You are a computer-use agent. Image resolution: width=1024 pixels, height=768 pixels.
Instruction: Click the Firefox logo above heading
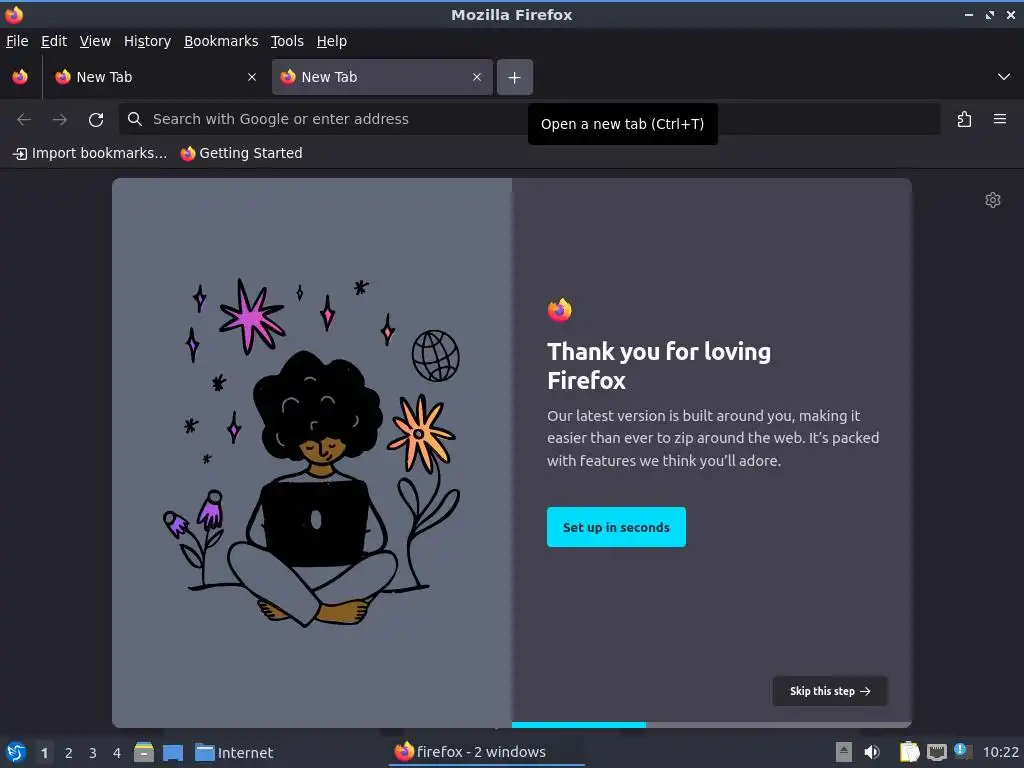(560, 310)
